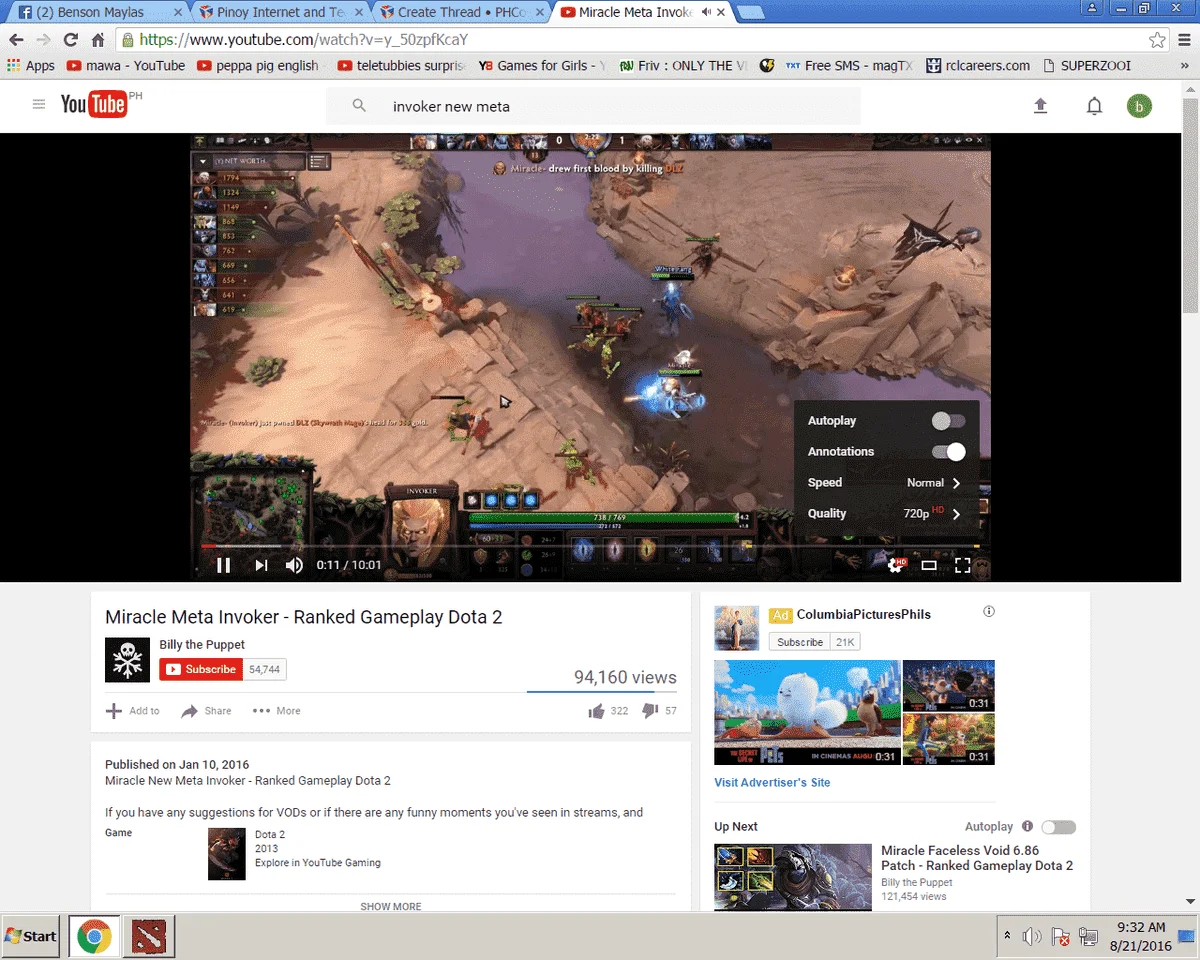Dislike the video with thumbs down
Viewport: 1200px width, 960px height.
point(649,711)
